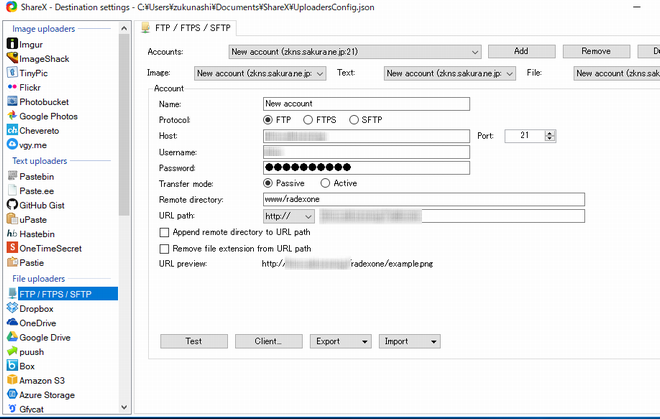Select the Photobucket uploader icon
Screen dimensions: 660x419
(12, 101)
